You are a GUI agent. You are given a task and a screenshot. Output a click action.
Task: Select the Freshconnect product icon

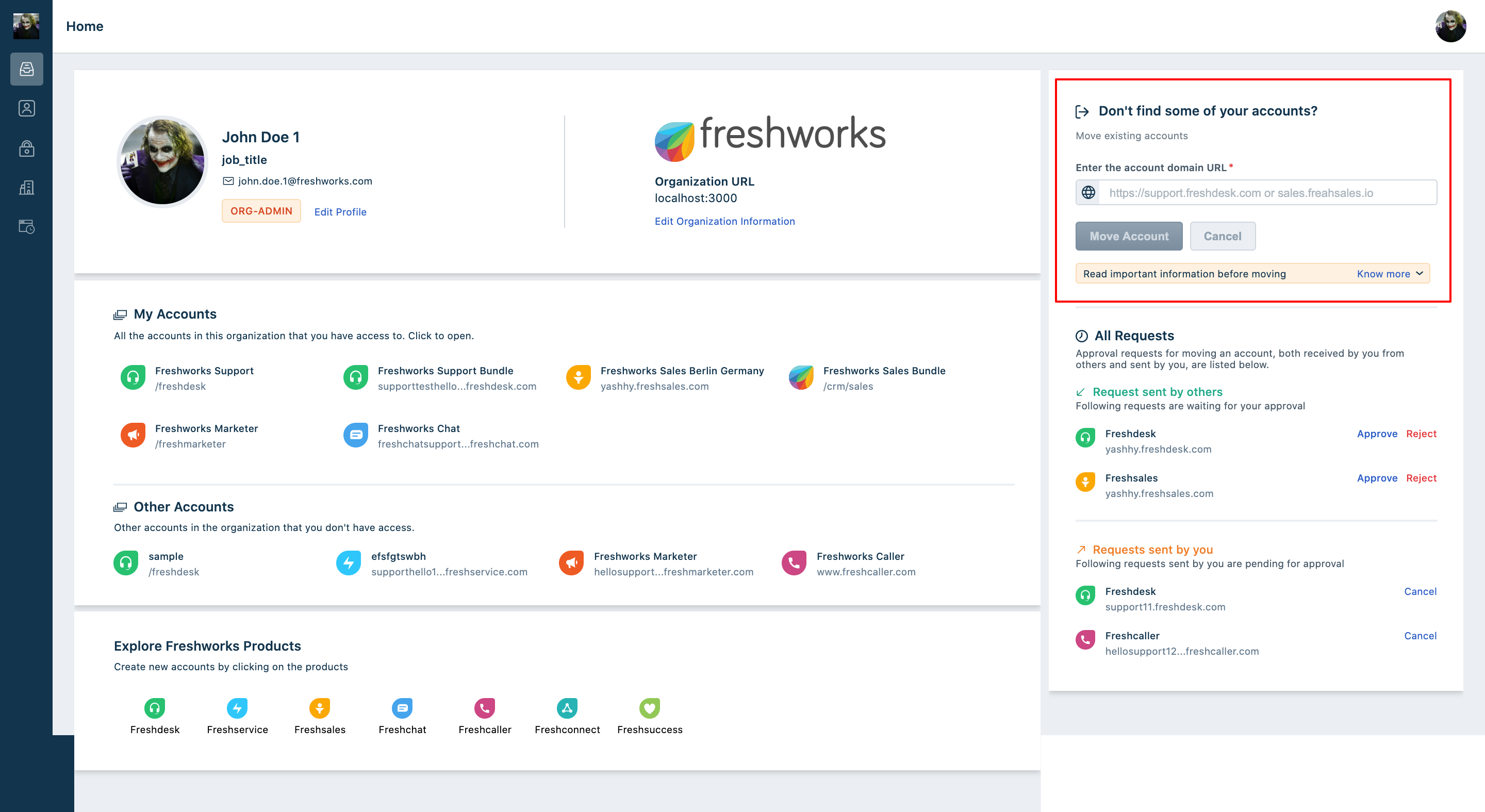click(567, 708)
